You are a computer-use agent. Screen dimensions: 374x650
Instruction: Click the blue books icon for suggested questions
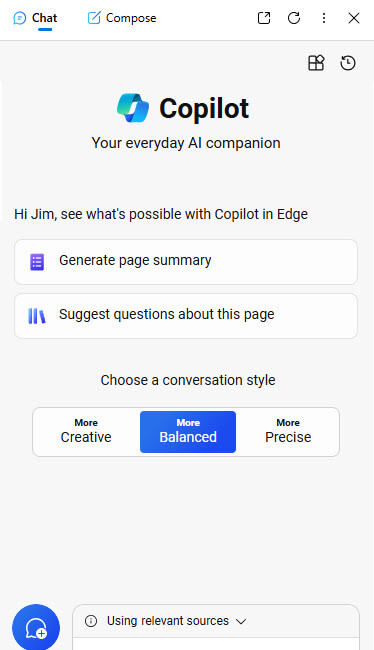pos(37,316)
